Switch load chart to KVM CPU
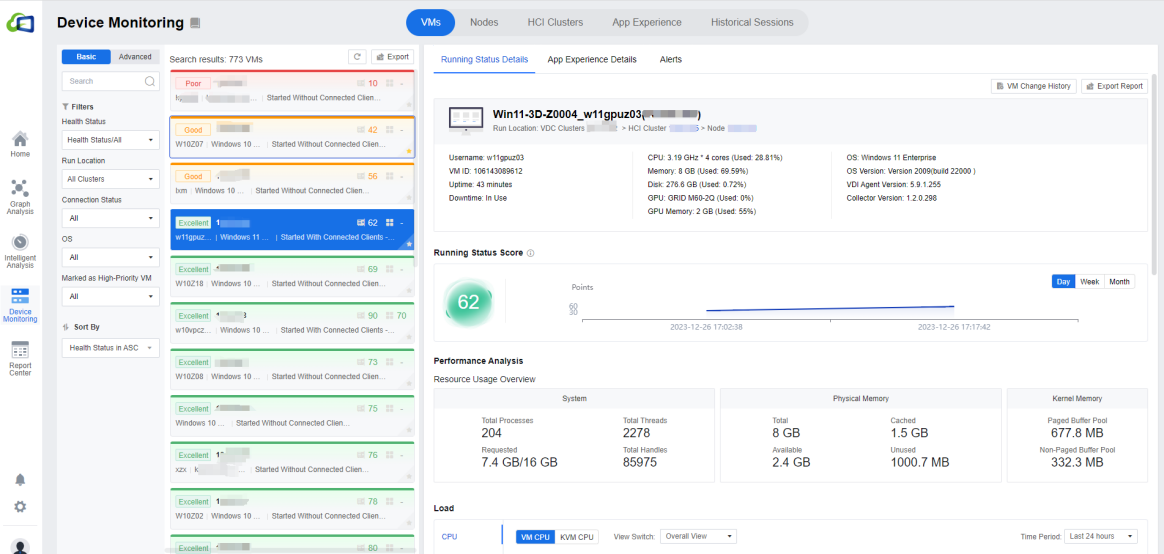The width and height of the screenshot is (1164, 554). tap(576, 537)
